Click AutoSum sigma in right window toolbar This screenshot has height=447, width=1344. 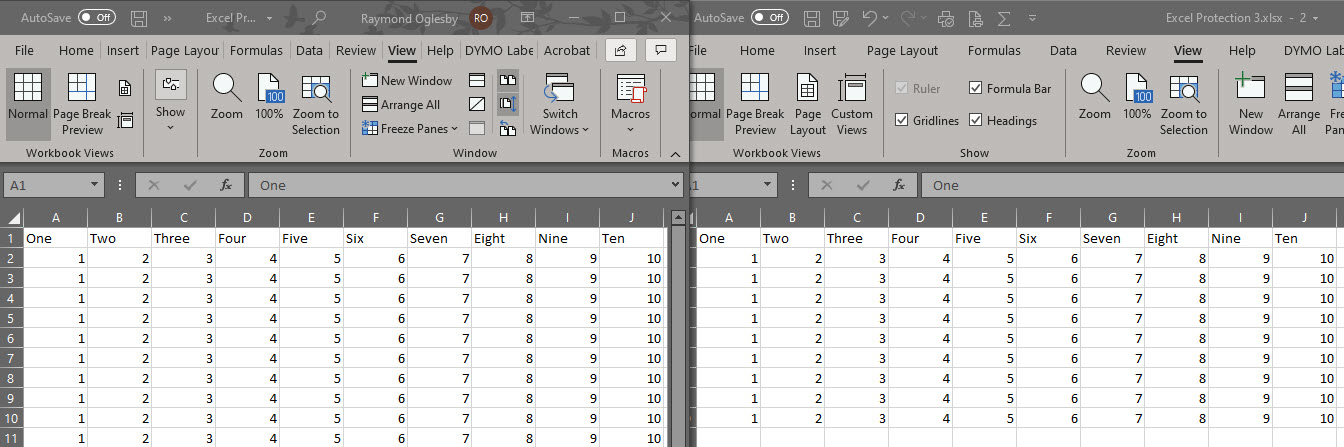click(x=1004, y=18)
